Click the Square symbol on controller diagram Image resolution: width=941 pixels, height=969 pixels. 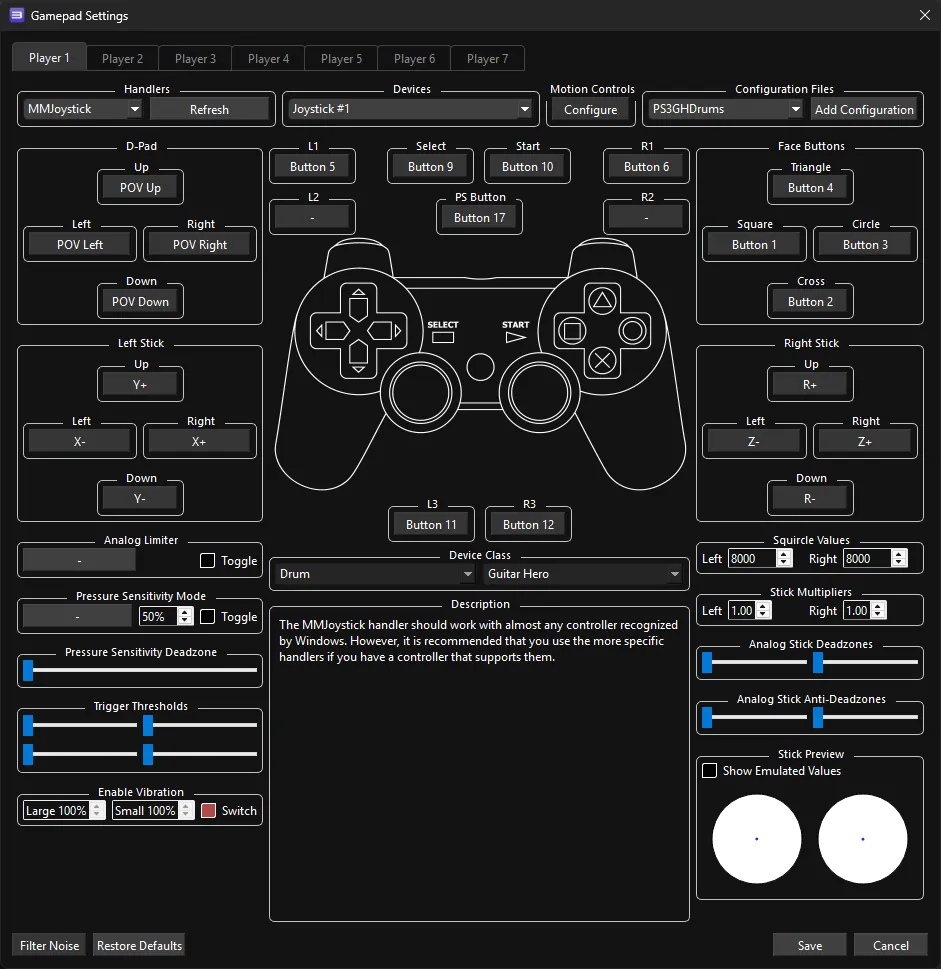pyautogui.click(x=571, y=330)
